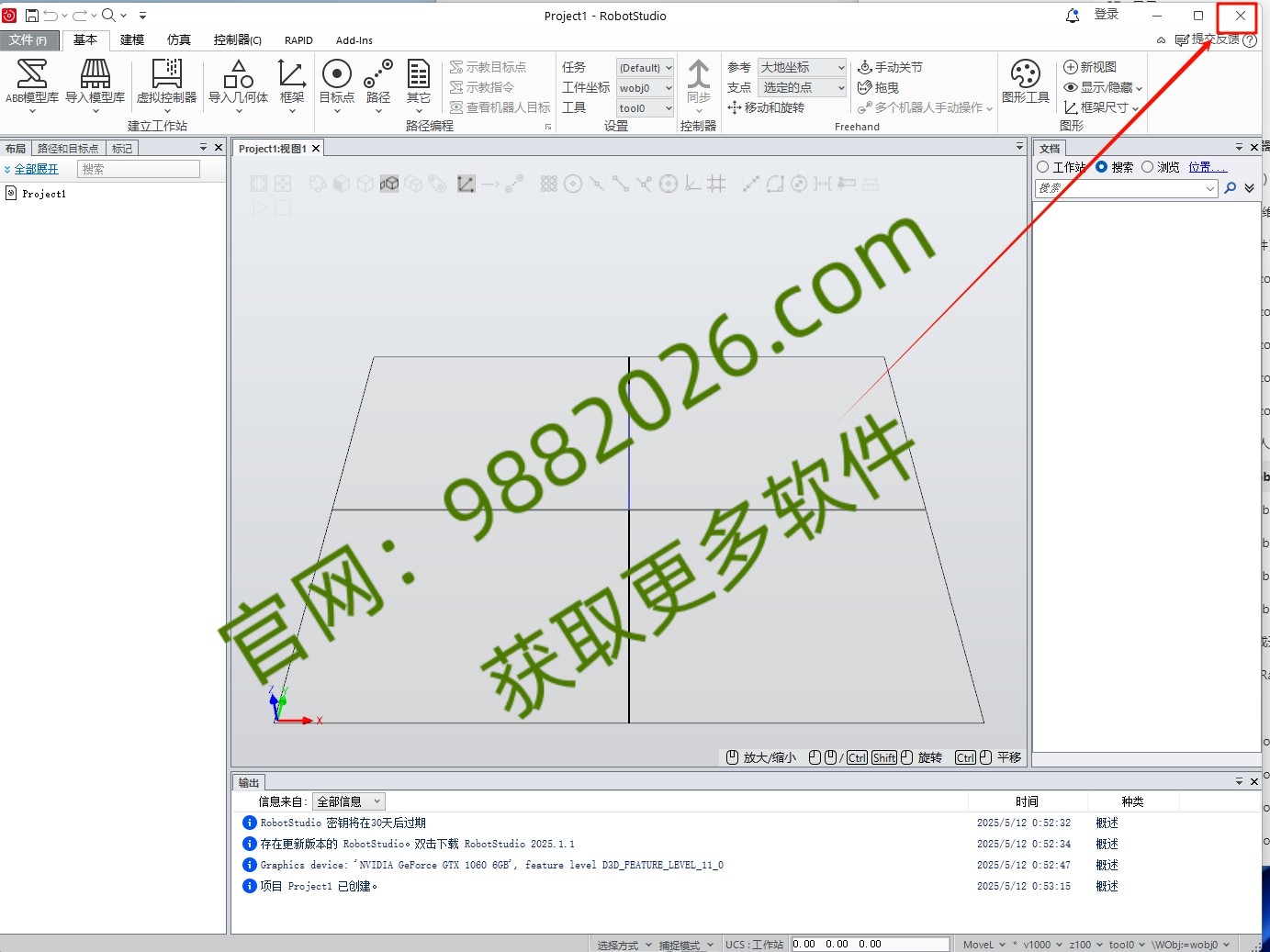Click the redo arrow in title bar
Viewport: 1270px width, 952px height.
click(80, 16)
